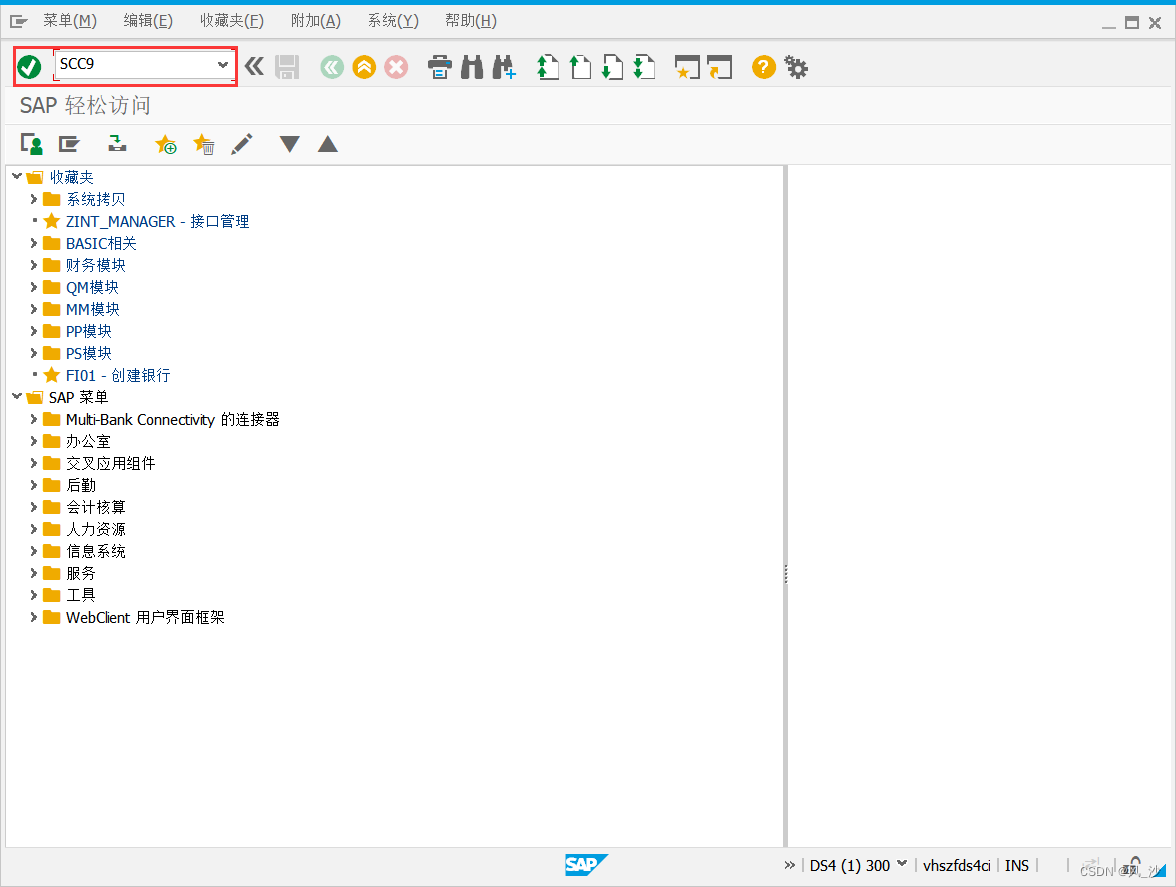The width and height of the screenshot is (1176, 887).
Task: Collapse the SAP 菜单 root node
Action: pyautogui.click(x=16, y=397)
